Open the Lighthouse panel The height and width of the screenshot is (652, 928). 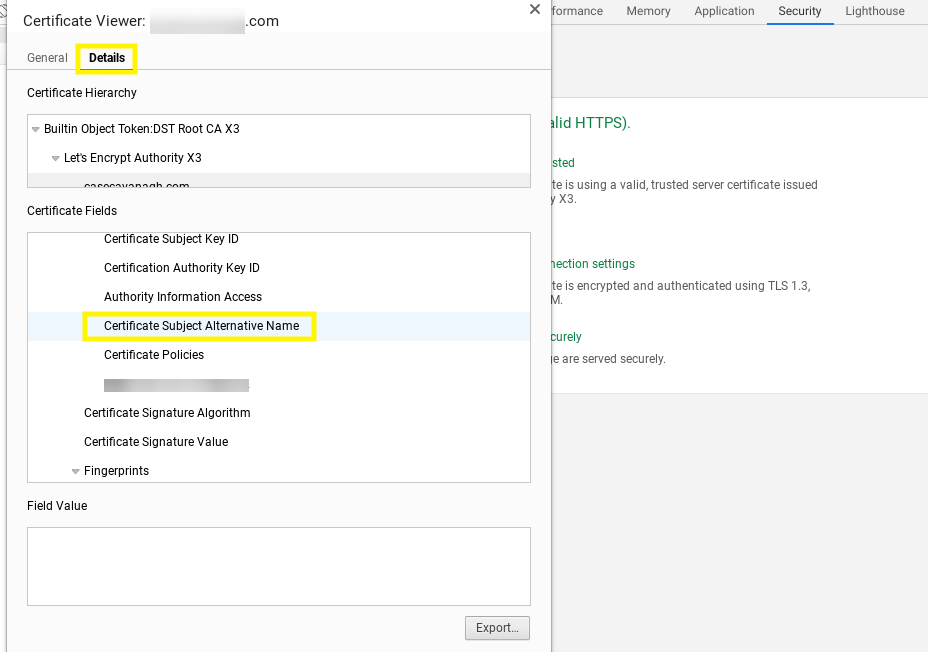tap(875, 11)
